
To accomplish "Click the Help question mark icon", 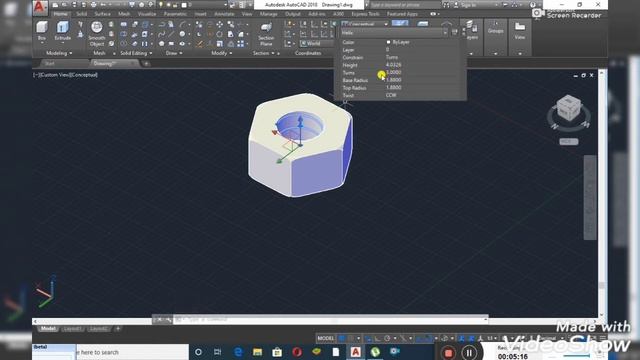I will 533,5.
